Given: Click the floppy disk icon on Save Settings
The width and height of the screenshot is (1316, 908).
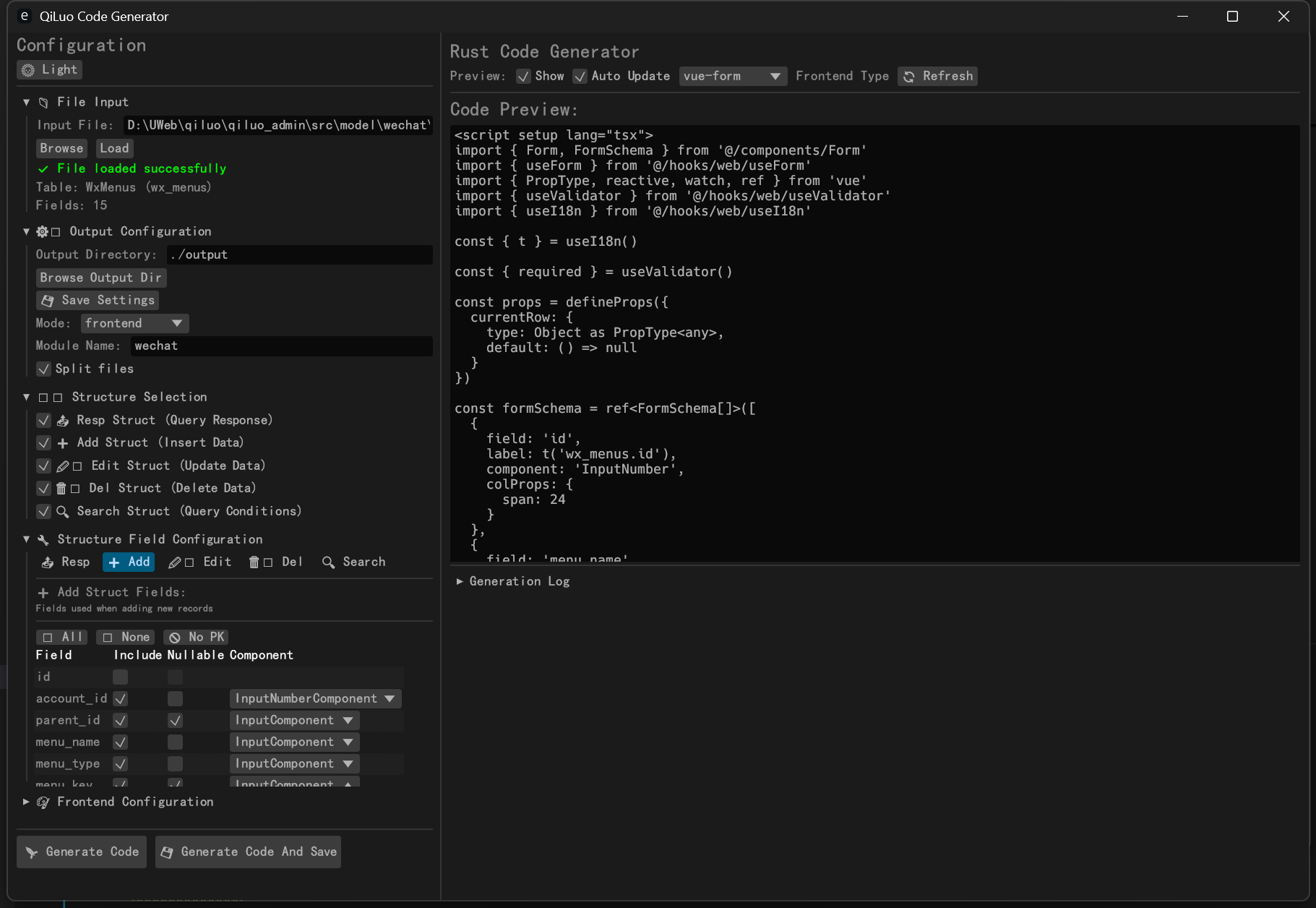Looking at the screenshot, I should pyautogui.click(x=48, y=300).
